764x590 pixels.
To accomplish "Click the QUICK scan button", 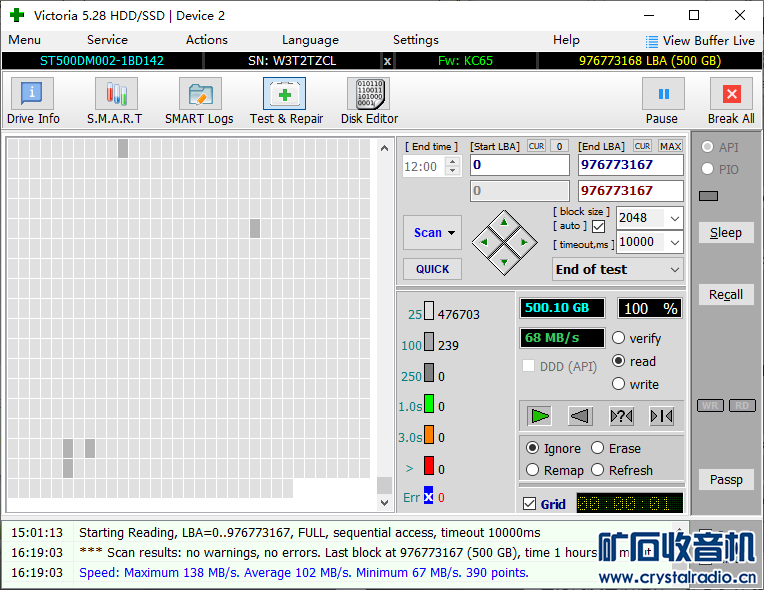I will tap(432, 269).
